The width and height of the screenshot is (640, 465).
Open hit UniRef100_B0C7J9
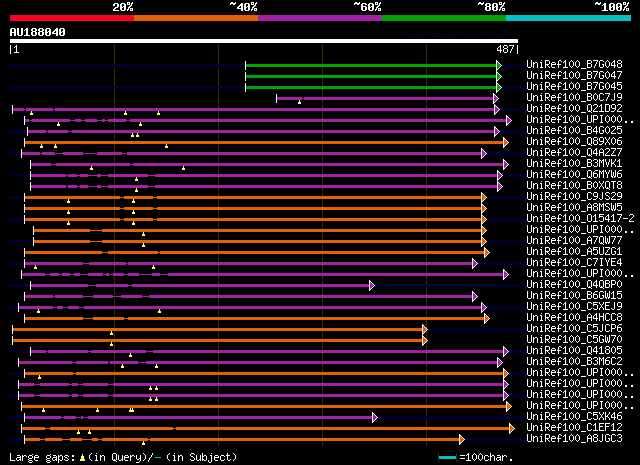pyautogui.click(x=574, y=97)
